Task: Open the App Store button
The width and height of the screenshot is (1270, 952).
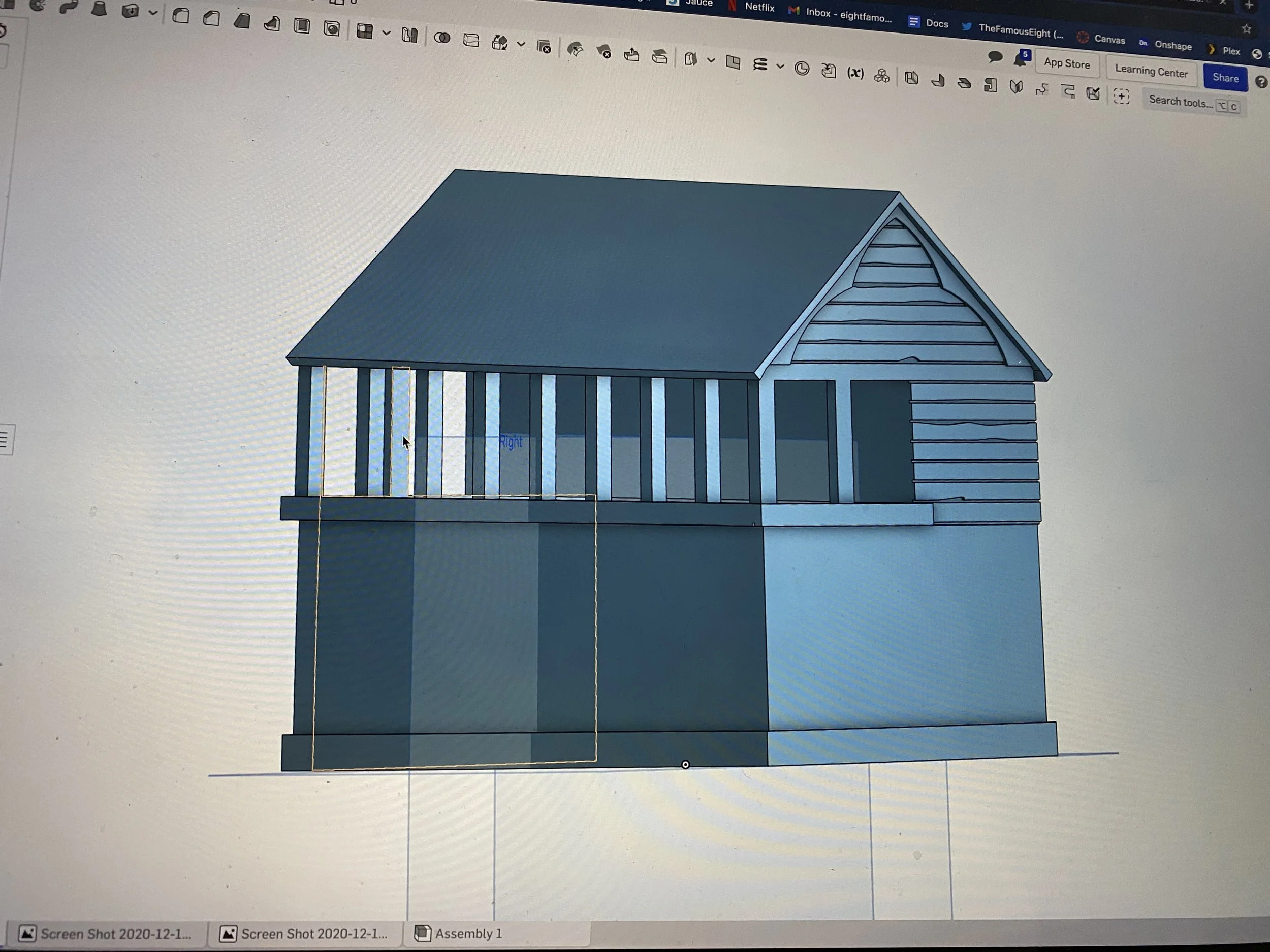Action: pos(1067,63)
